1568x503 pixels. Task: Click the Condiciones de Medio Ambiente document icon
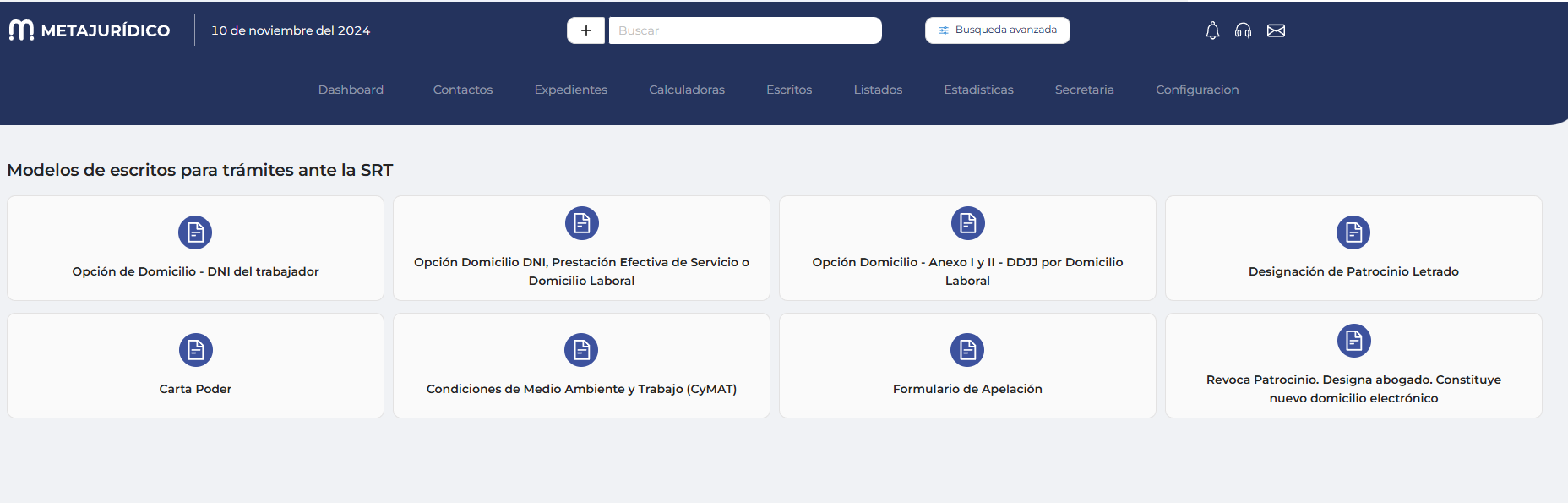581,350
